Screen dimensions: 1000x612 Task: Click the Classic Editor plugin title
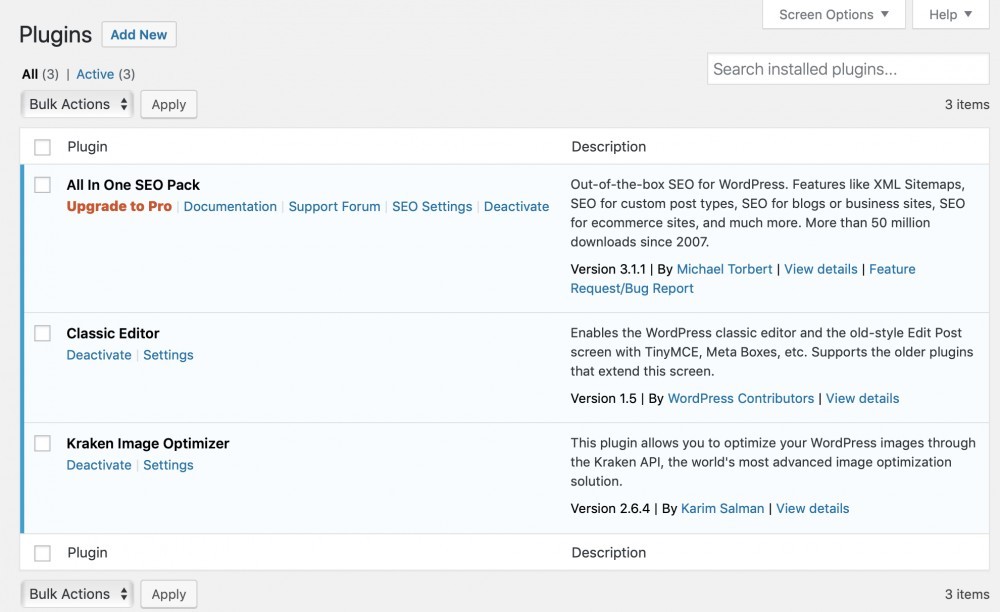point(113,333)
